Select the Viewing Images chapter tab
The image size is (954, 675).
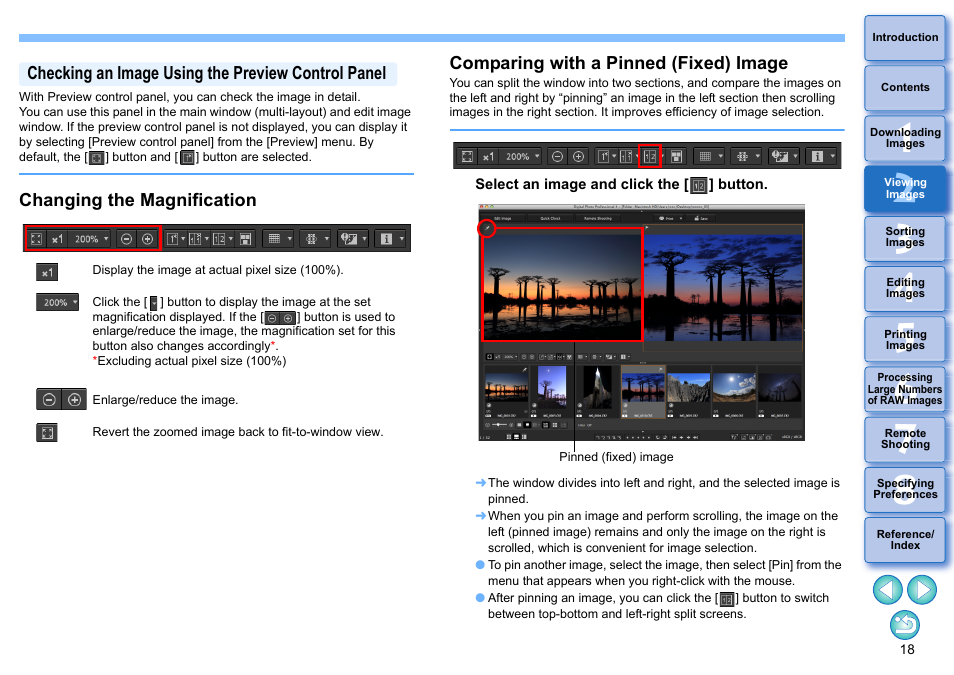tap(905, 188)
